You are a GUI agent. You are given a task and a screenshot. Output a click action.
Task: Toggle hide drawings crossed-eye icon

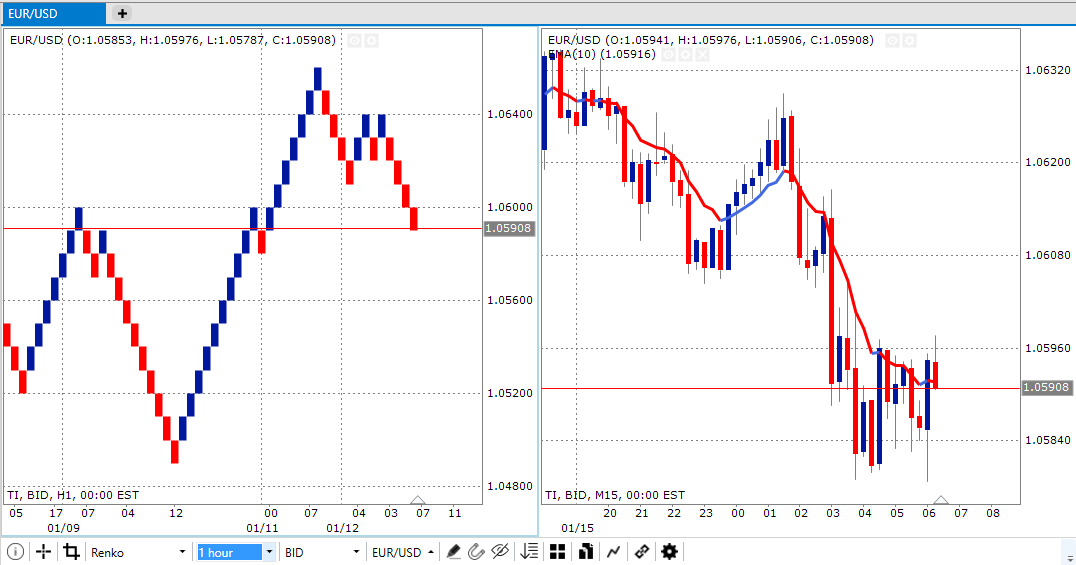click(x=500, y=552)
